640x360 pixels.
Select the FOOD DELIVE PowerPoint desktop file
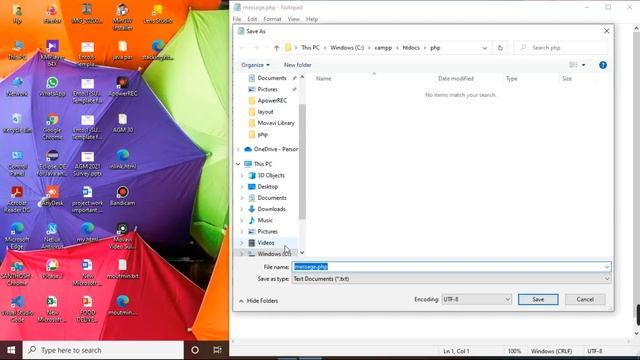click(87, 309)
